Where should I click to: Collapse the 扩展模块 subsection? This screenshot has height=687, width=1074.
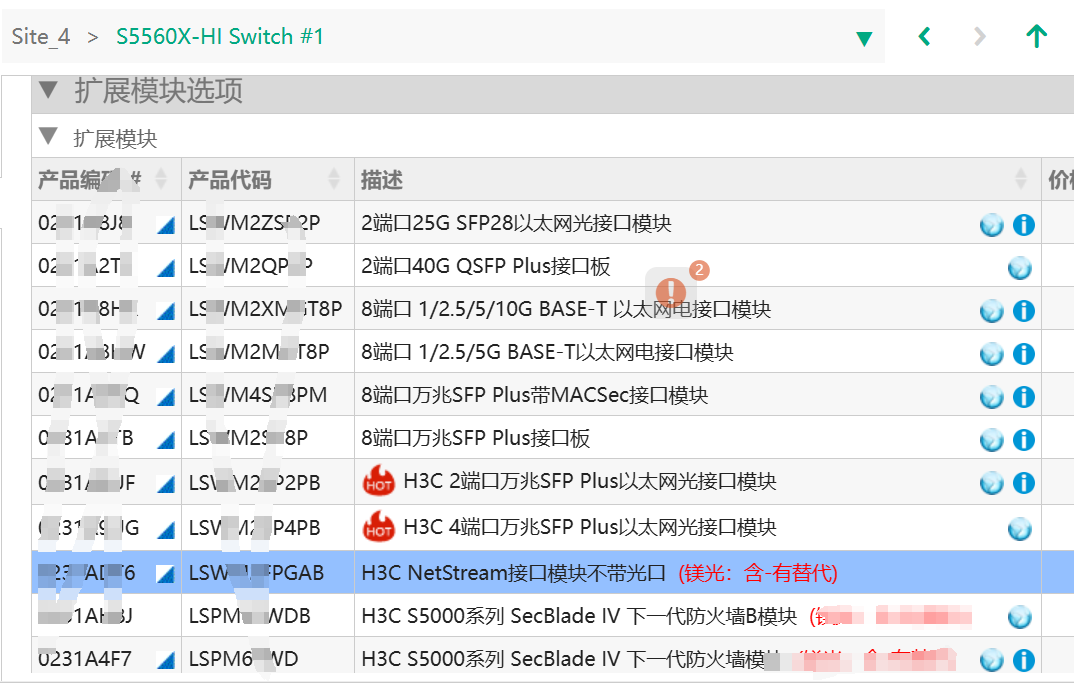pyautogui.click(x=48, y=137)
